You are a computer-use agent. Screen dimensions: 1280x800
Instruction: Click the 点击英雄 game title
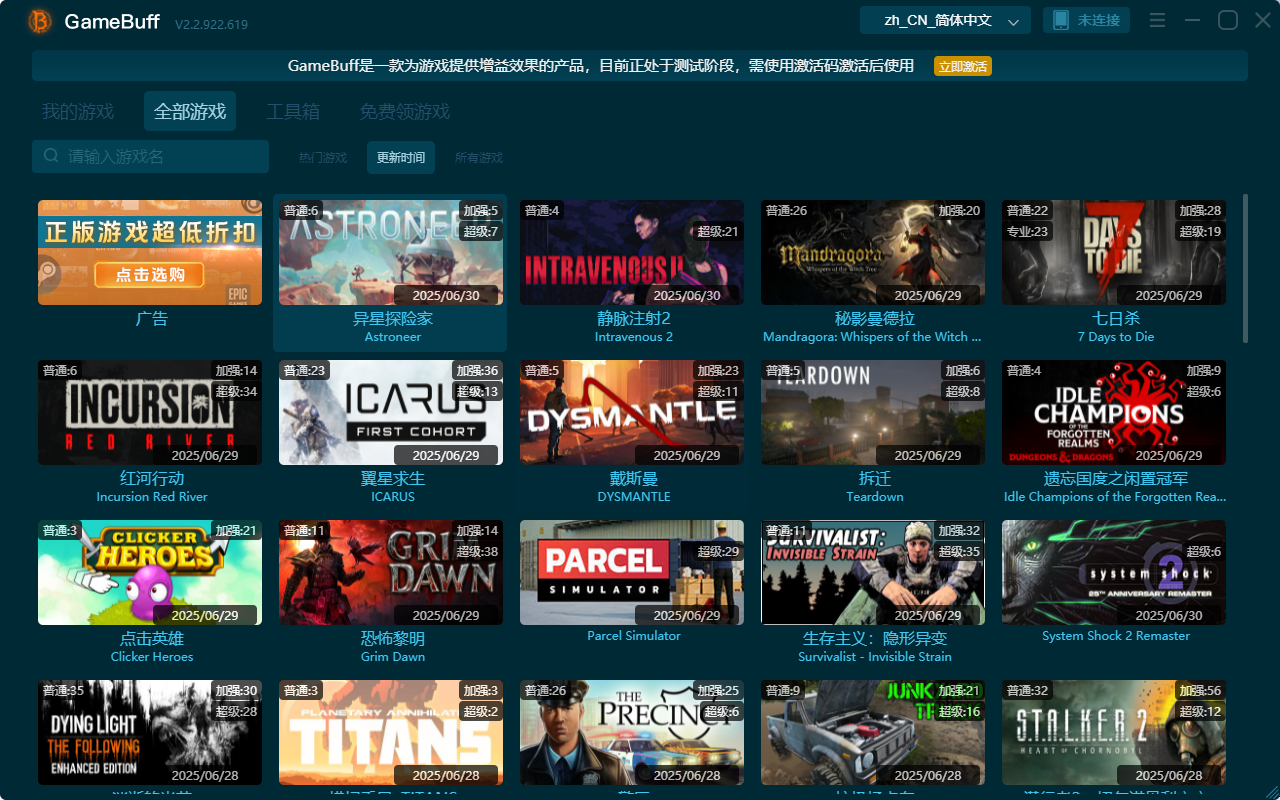[152, 639]
